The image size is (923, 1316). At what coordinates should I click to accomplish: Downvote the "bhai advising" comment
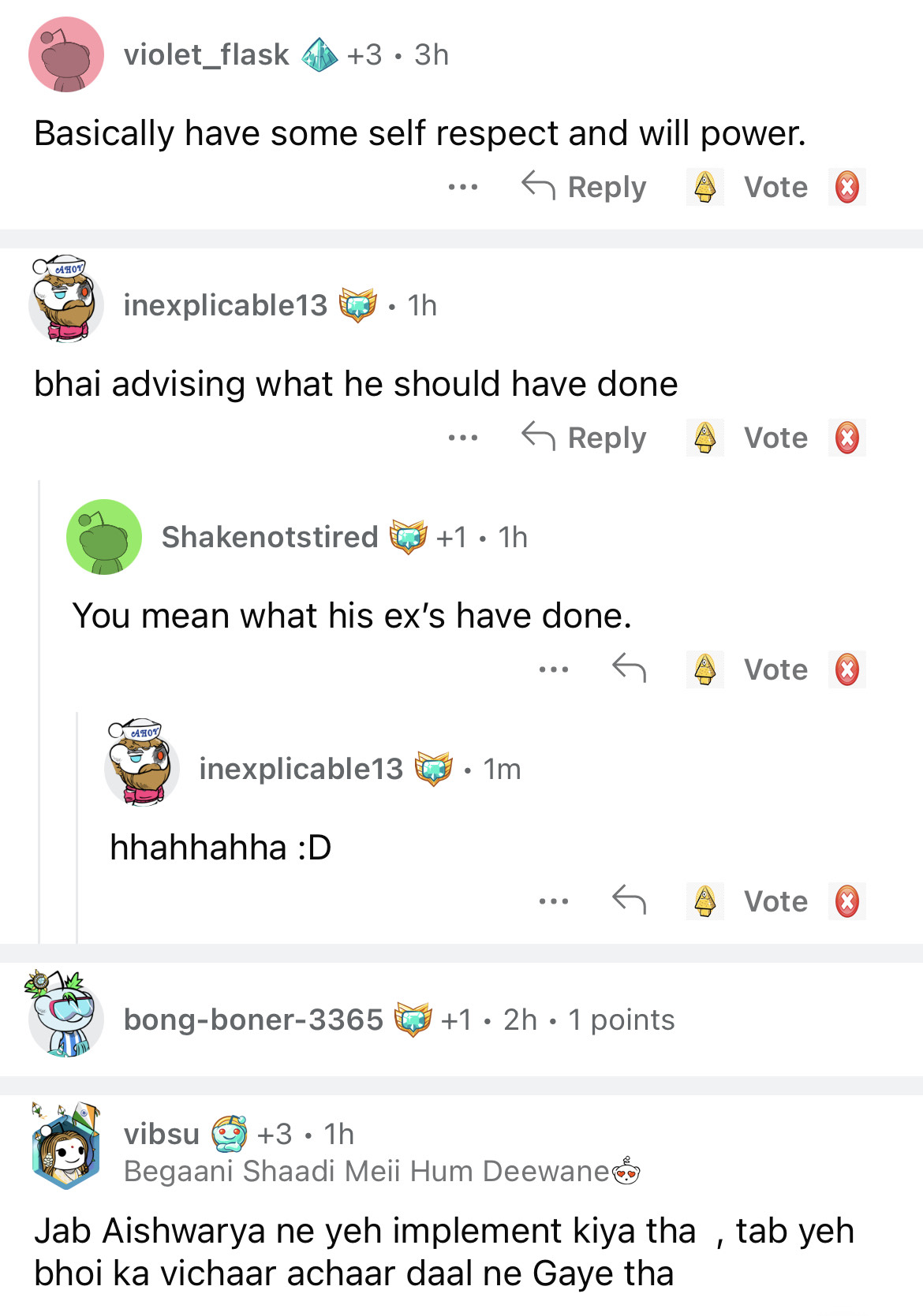click(x=846, y=438)
